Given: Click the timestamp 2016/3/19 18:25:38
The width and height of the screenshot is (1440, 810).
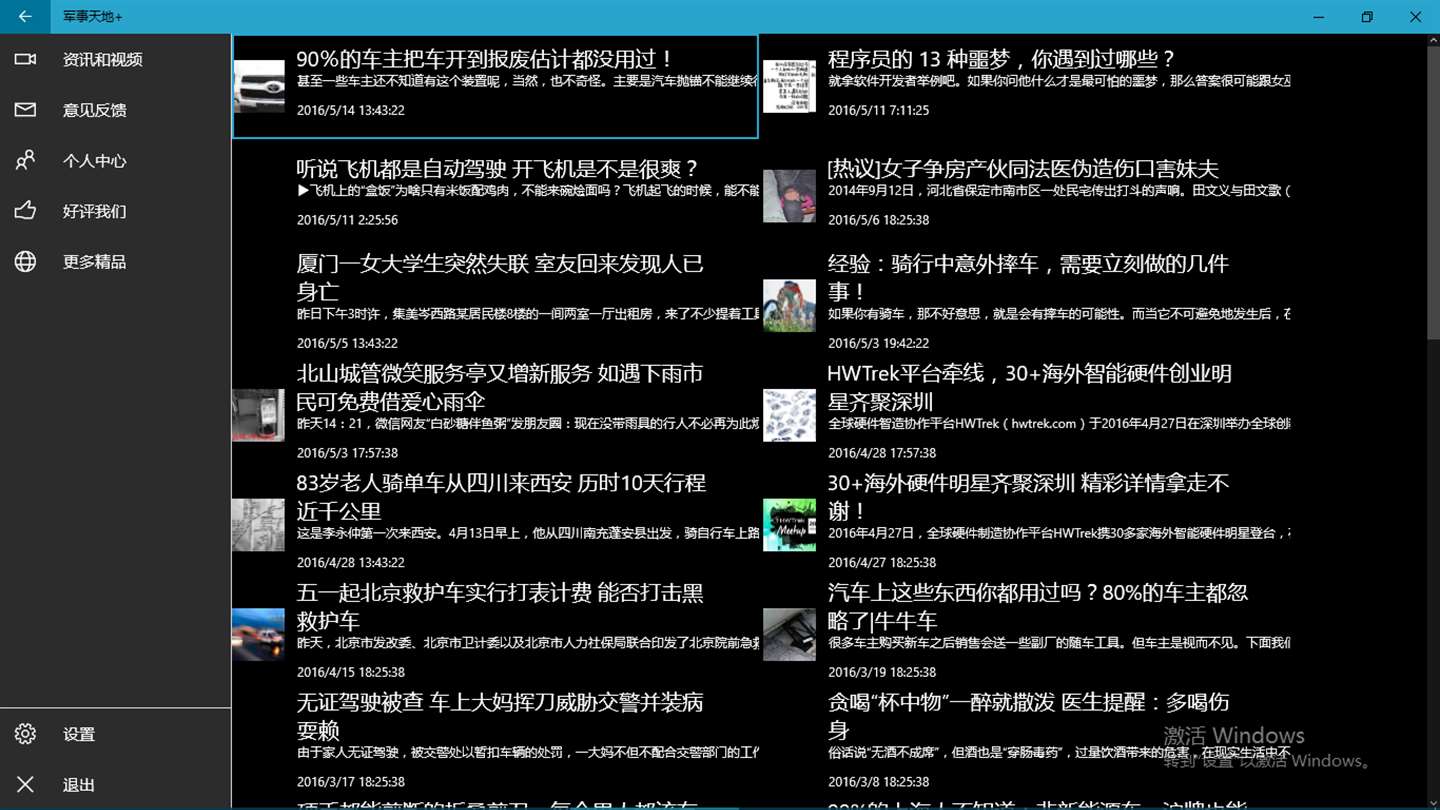Looking at the screenshot, I should [882, 672].
